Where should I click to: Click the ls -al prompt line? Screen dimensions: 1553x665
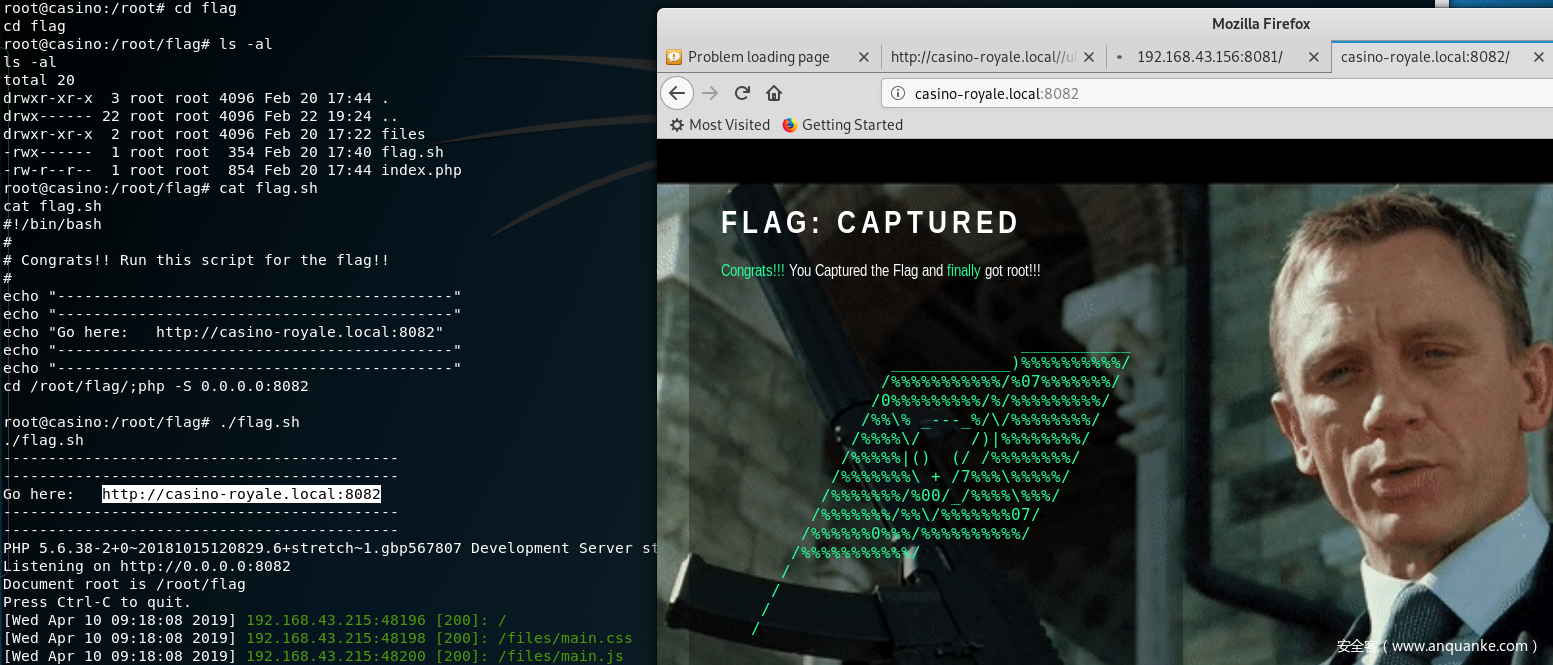(138, 44)
